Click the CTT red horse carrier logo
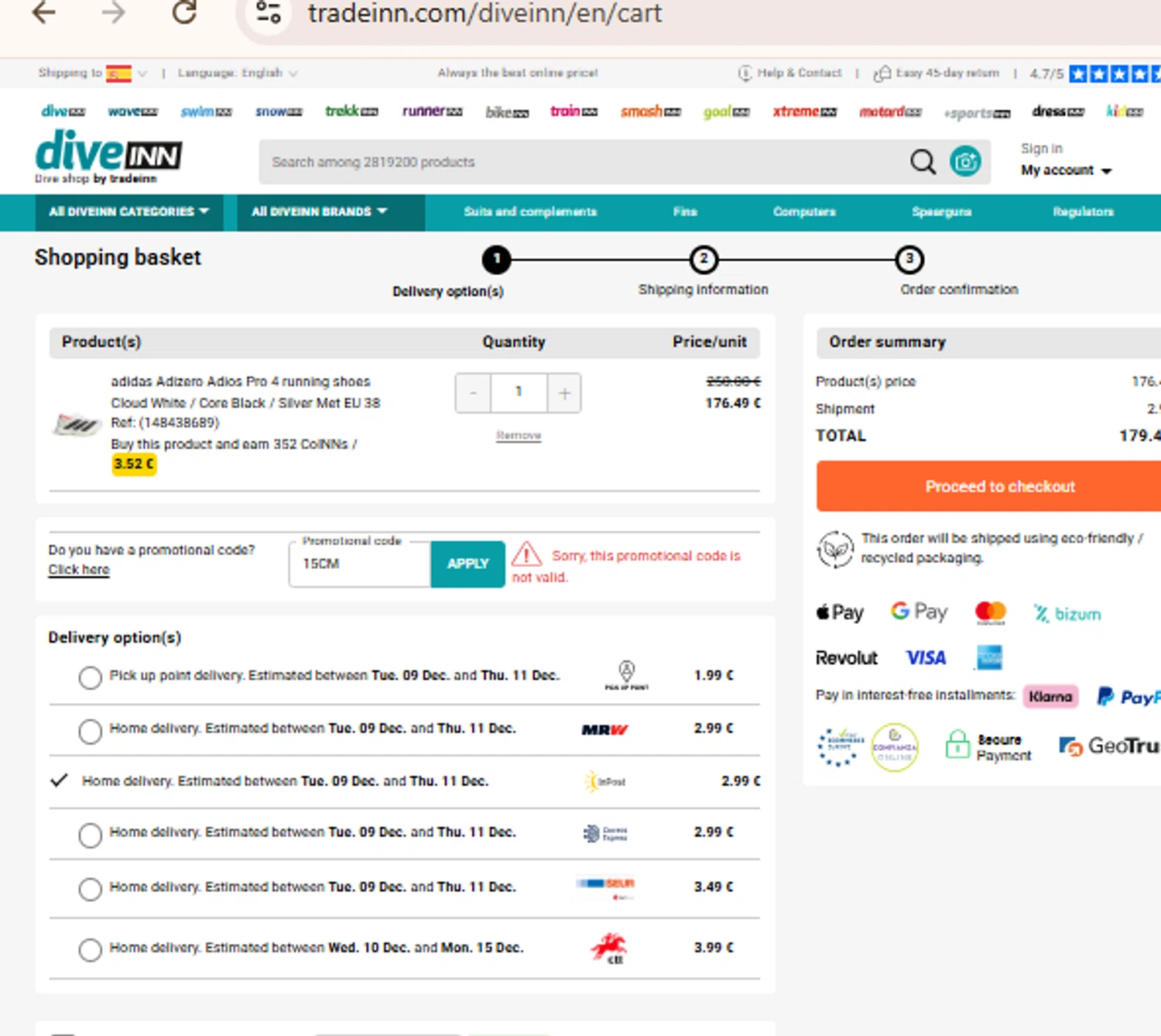The height and width of the screenshot is (1036, 1161). click(x=609, y=948)
